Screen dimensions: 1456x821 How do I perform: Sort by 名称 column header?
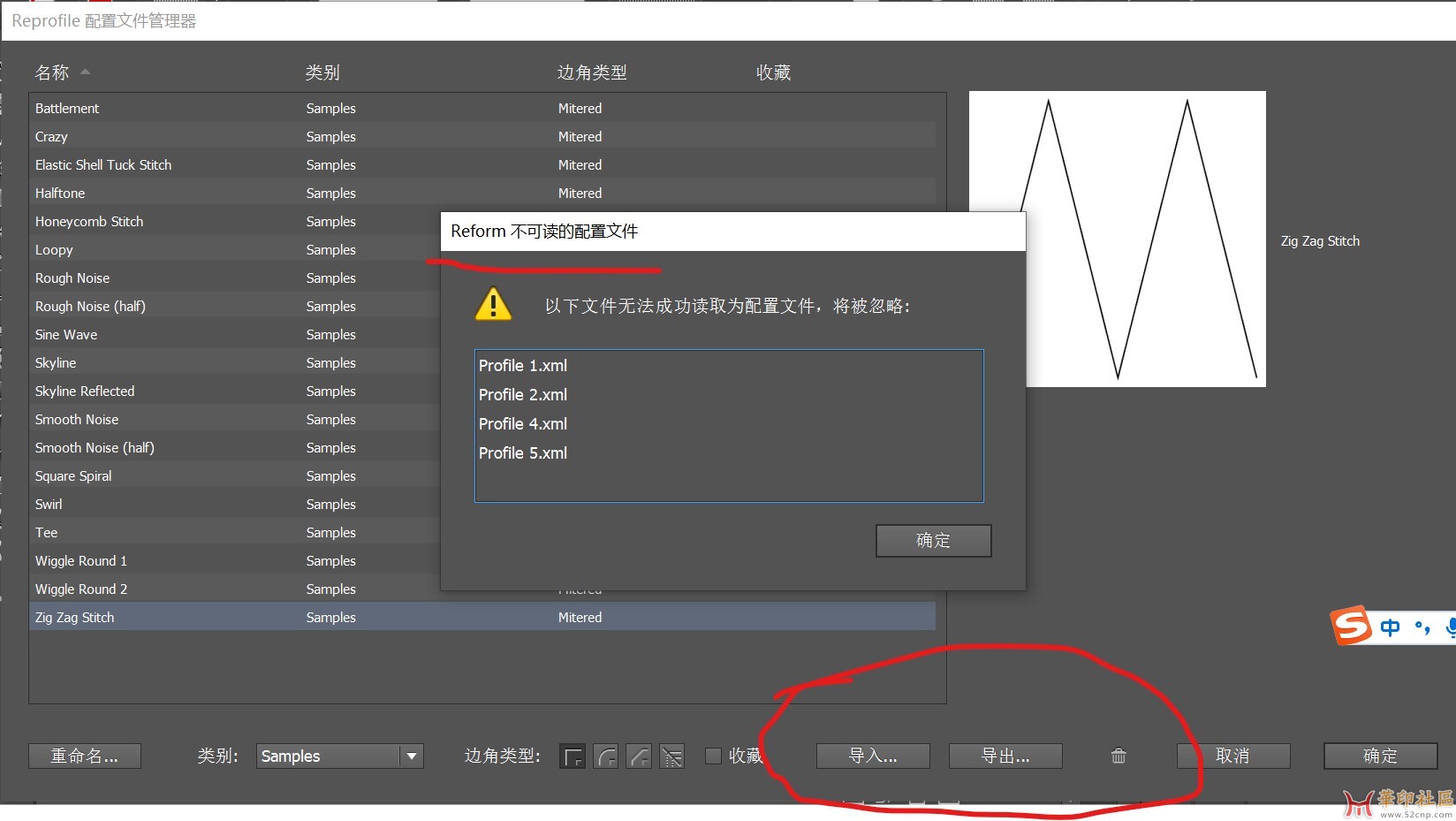tap(52, 72)
